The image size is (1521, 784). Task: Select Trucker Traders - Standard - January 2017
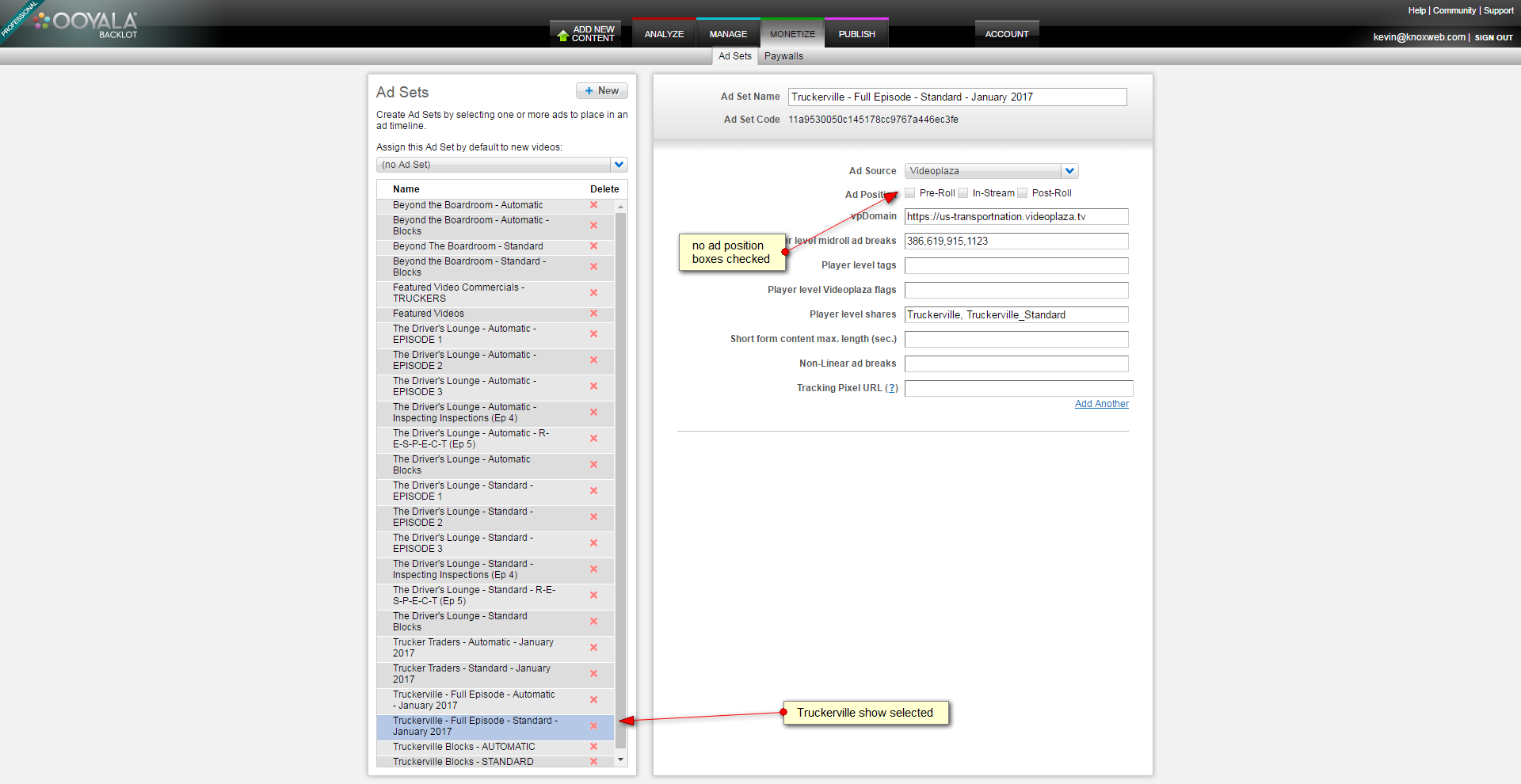(x=496, y=674)
